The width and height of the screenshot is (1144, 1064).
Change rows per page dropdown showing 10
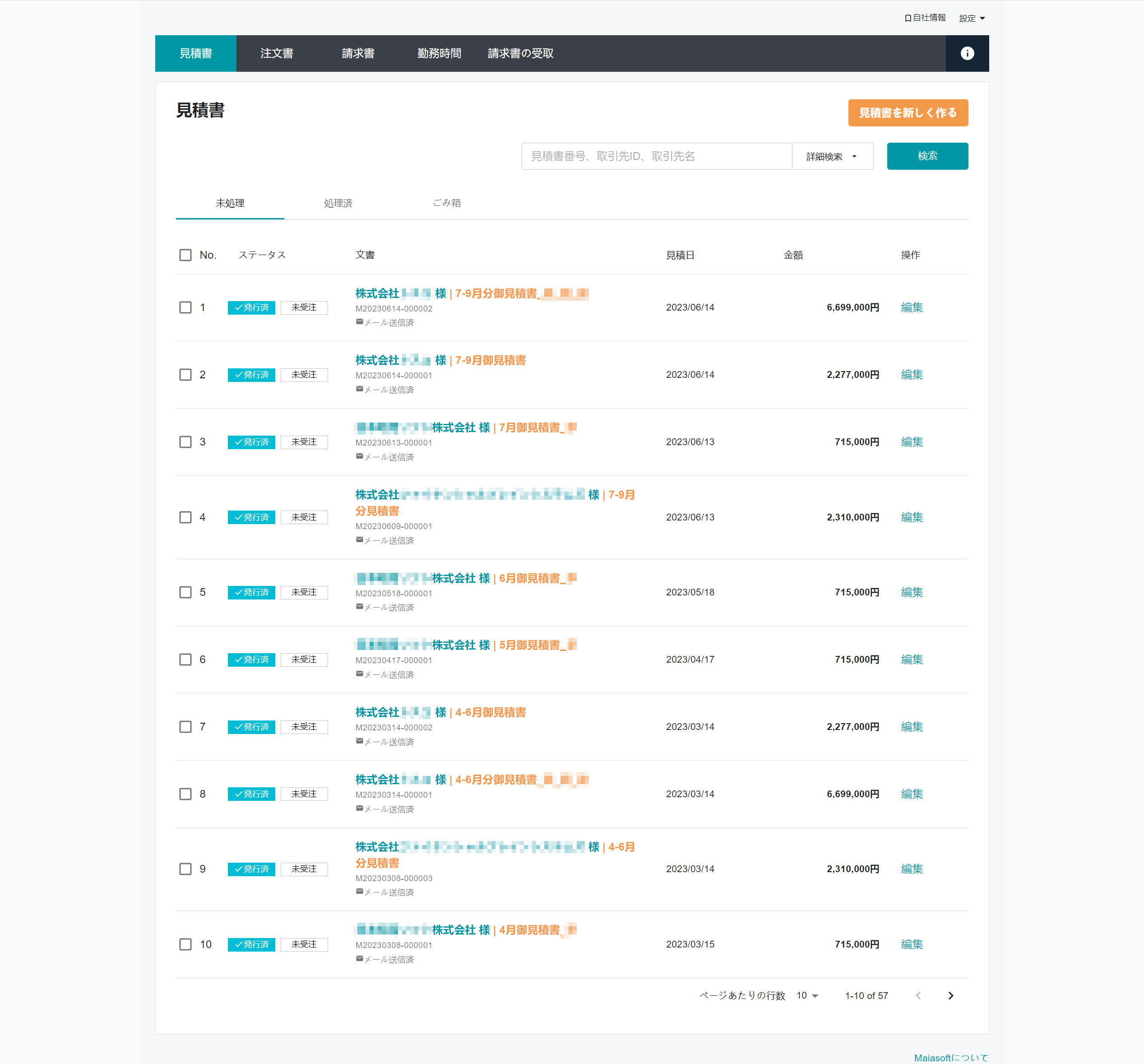(807, 995)
